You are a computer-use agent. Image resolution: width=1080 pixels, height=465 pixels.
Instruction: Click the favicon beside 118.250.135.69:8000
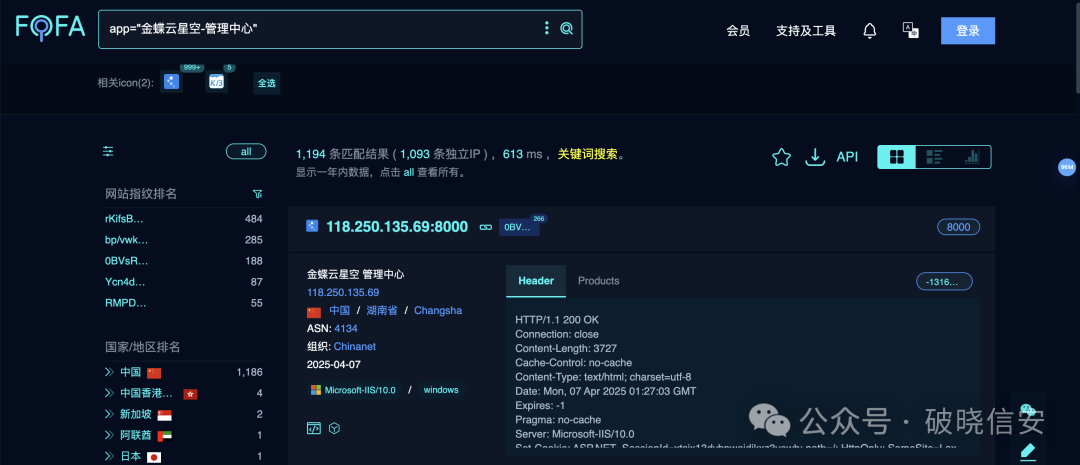(x=312, y=226)
